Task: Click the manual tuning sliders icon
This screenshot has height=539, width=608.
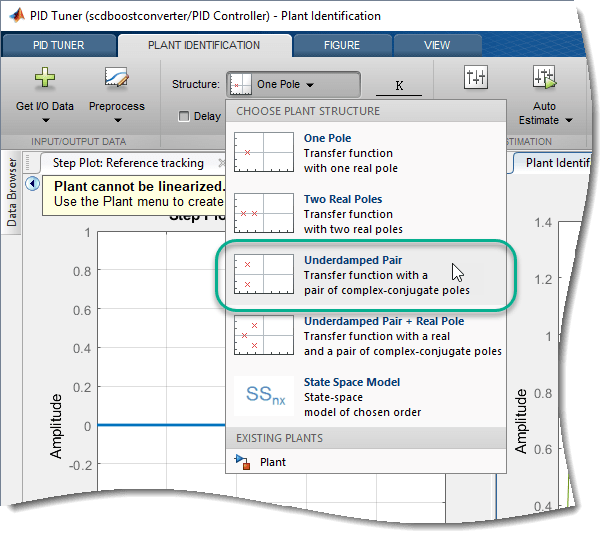Action: 476,77
